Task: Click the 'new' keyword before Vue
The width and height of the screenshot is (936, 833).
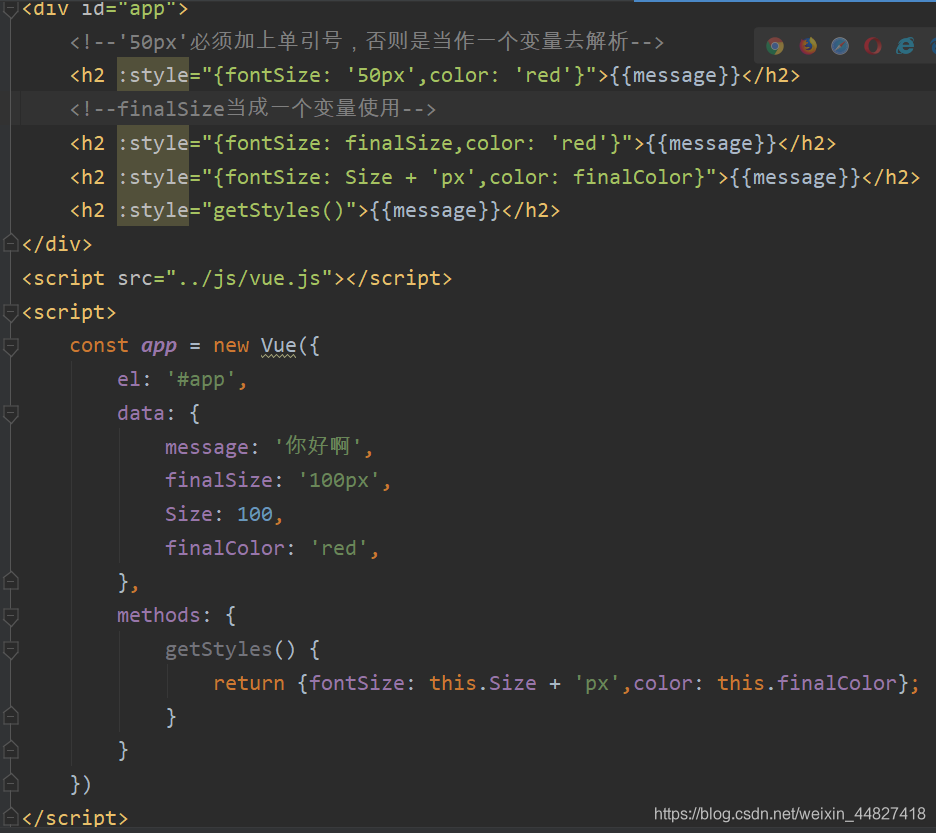Action: click(231, 346)
